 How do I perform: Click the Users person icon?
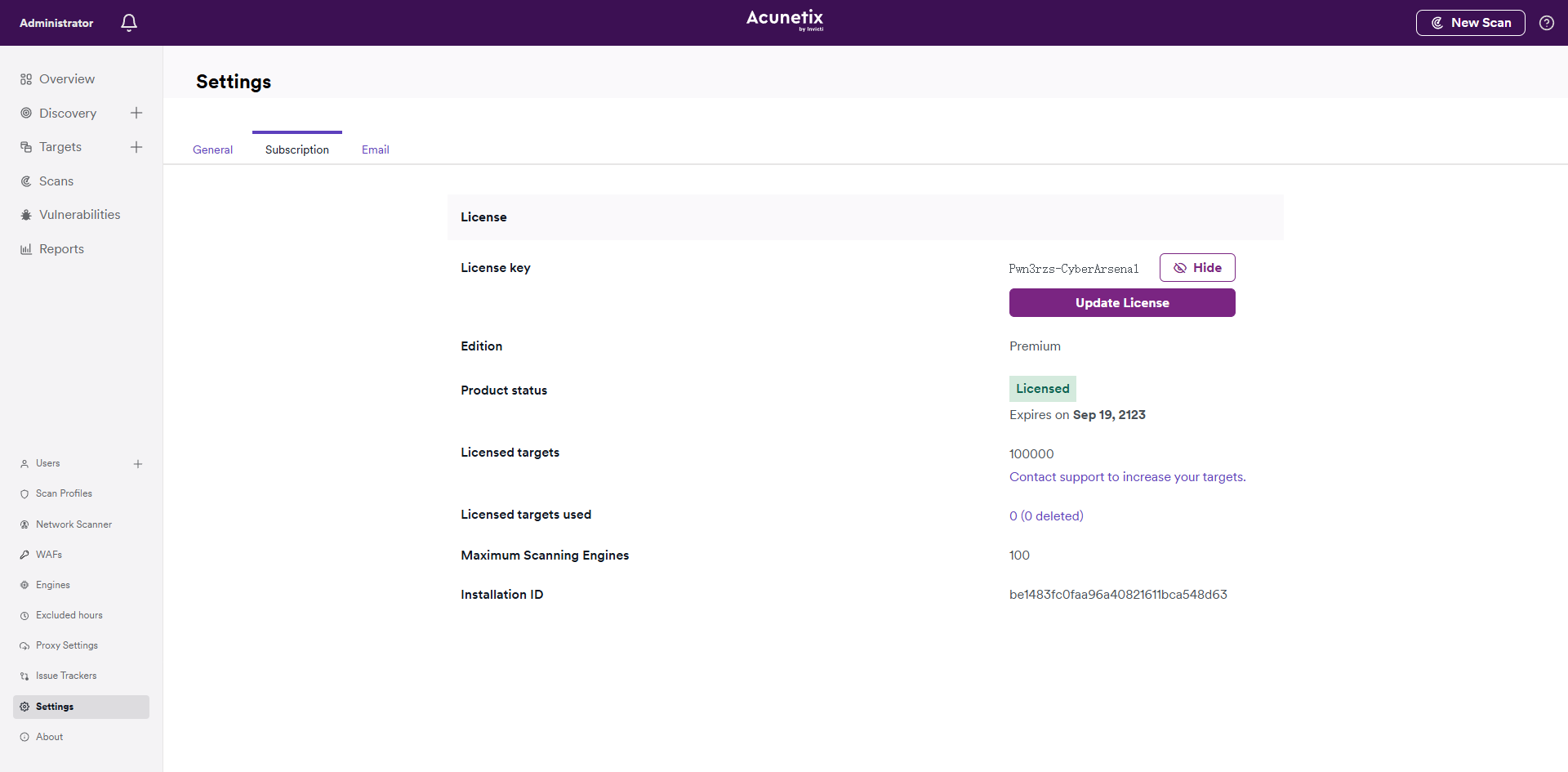click(x=24, y=464)
